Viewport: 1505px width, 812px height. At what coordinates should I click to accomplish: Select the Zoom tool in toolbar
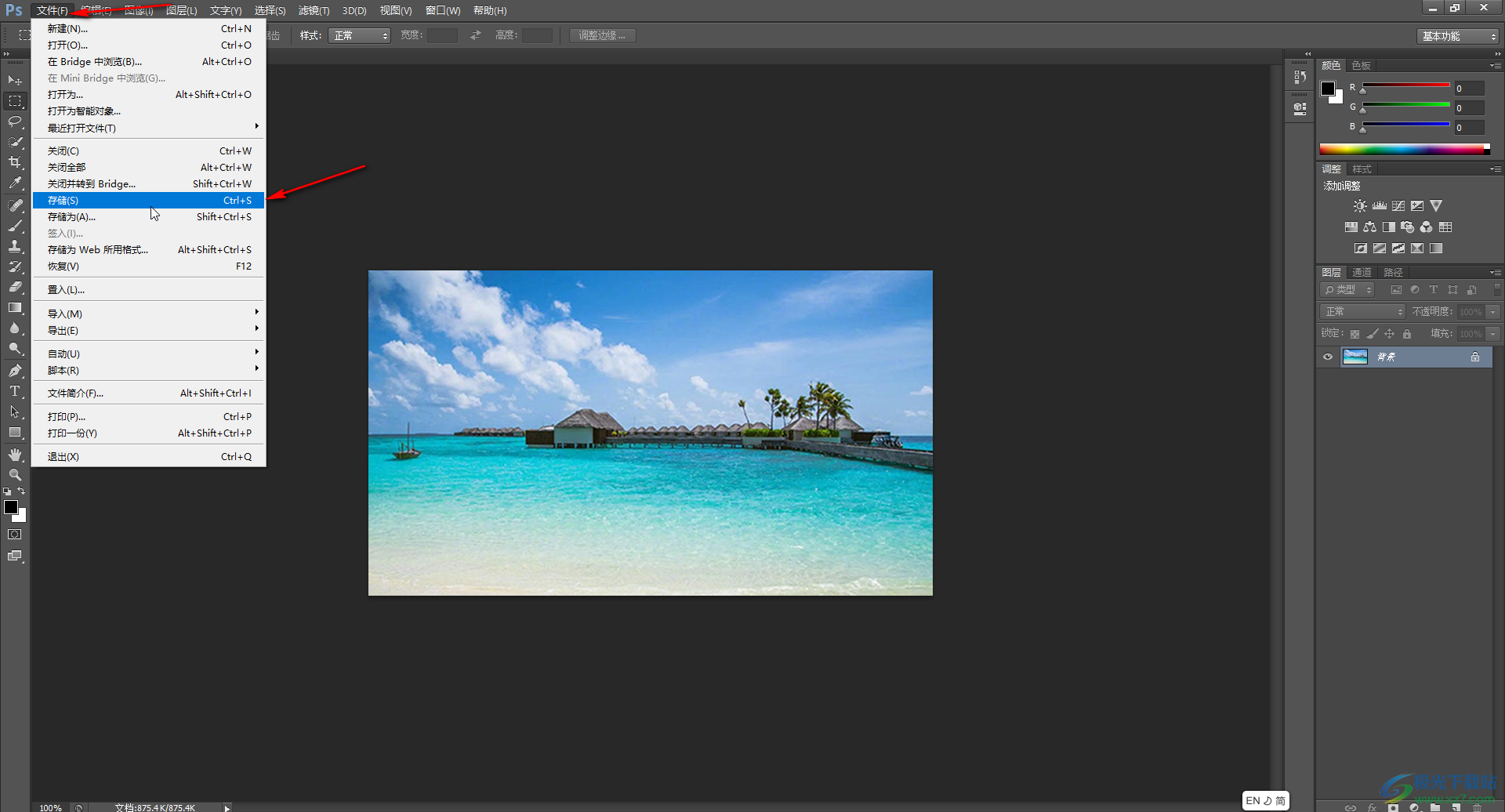click(15, 475)
